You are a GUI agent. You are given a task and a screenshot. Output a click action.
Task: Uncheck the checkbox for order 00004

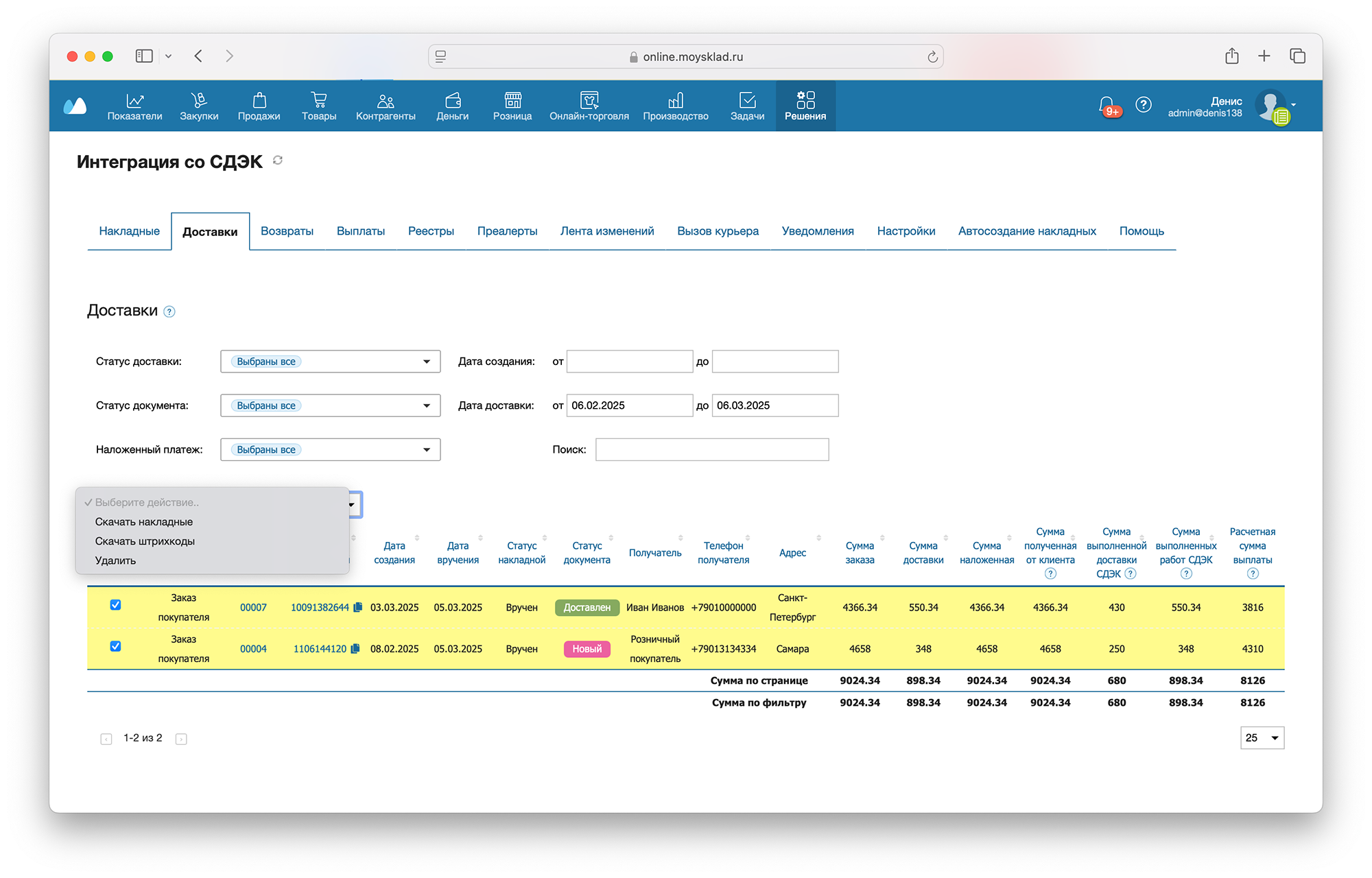(x=116, y=646)
